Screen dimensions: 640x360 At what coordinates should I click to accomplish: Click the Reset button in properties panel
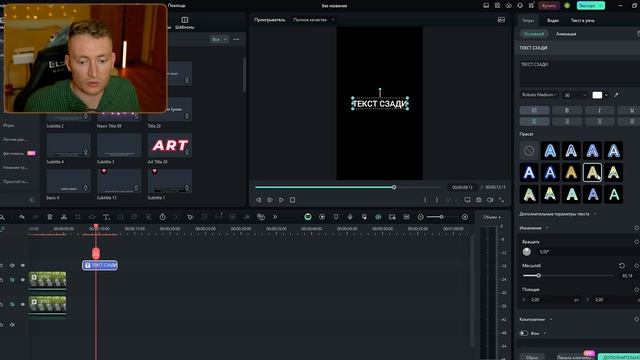(x=532, y=357)
